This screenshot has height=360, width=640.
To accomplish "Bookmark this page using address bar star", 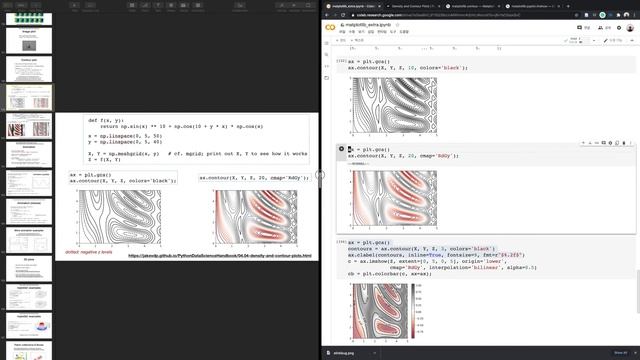I will [576, 15].
